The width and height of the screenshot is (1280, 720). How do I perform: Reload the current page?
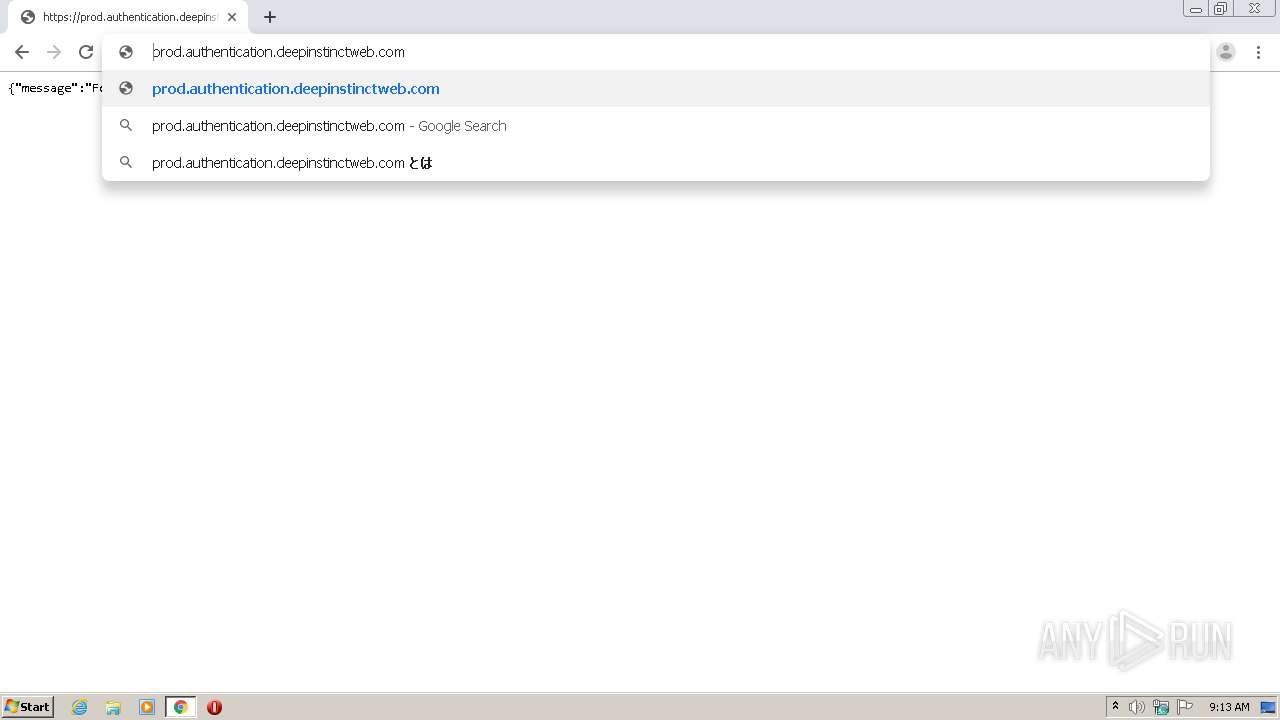86,52
